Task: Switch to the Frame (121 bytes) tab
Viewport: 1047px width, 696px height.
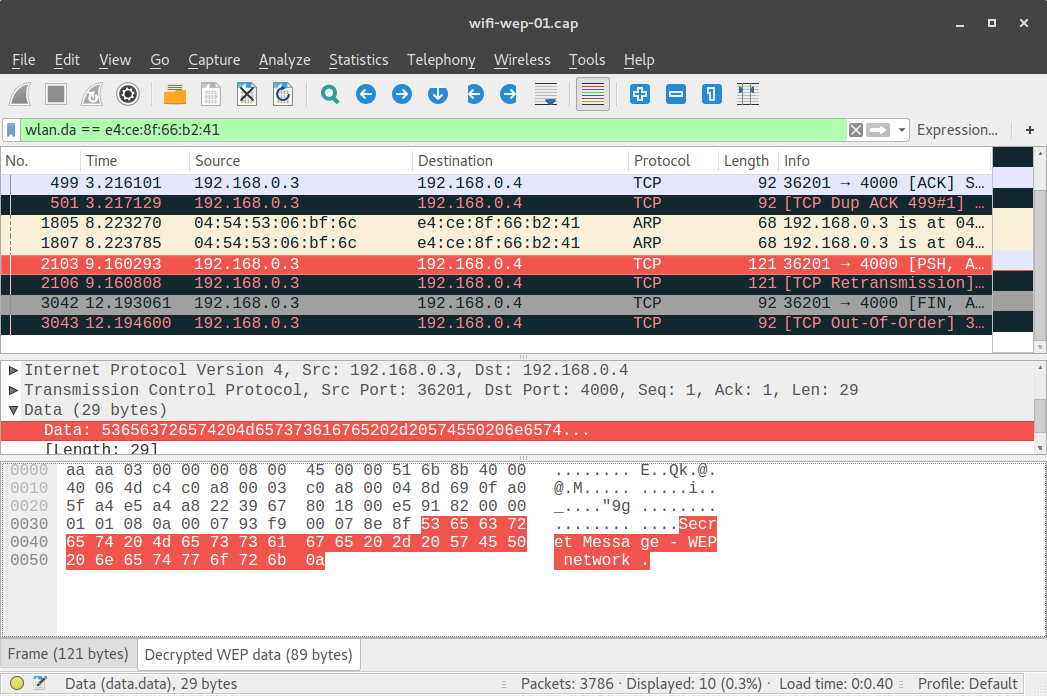Action: click(x=68, y=653)
